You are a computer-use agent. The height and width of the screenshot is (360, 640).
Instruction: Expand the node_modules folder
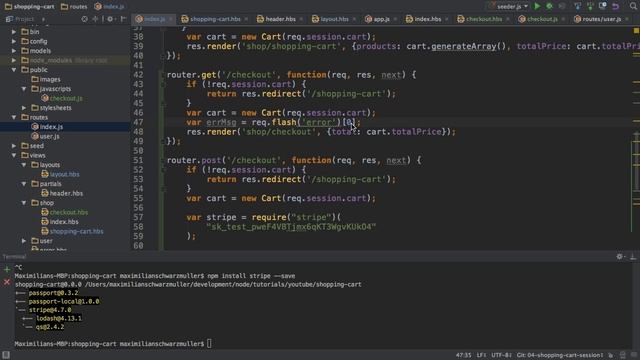coord(14,60)
